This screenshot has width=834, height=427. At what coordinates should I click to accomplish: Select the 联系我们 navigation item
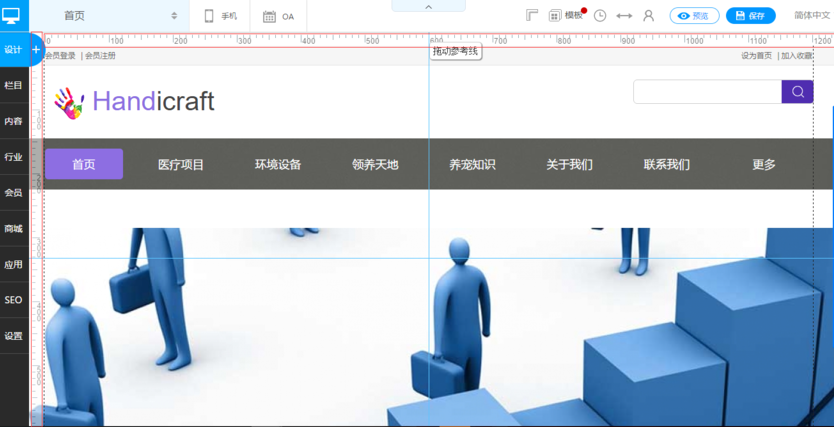coord(666,165)
